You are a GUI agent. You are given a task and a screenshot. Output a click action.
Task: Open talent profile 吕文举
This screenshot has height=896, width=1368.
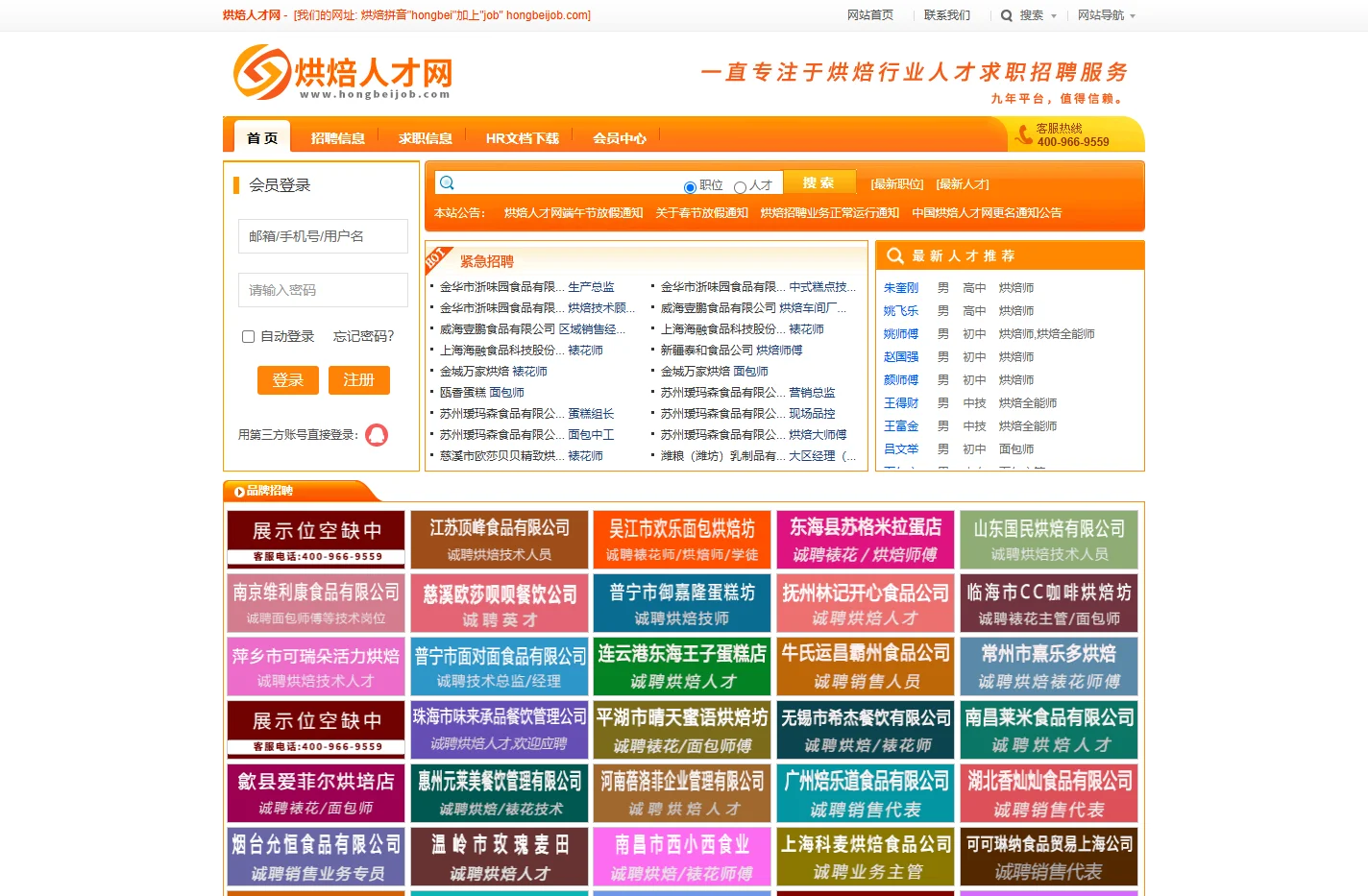pyautogui.click(x=901, y=449)
